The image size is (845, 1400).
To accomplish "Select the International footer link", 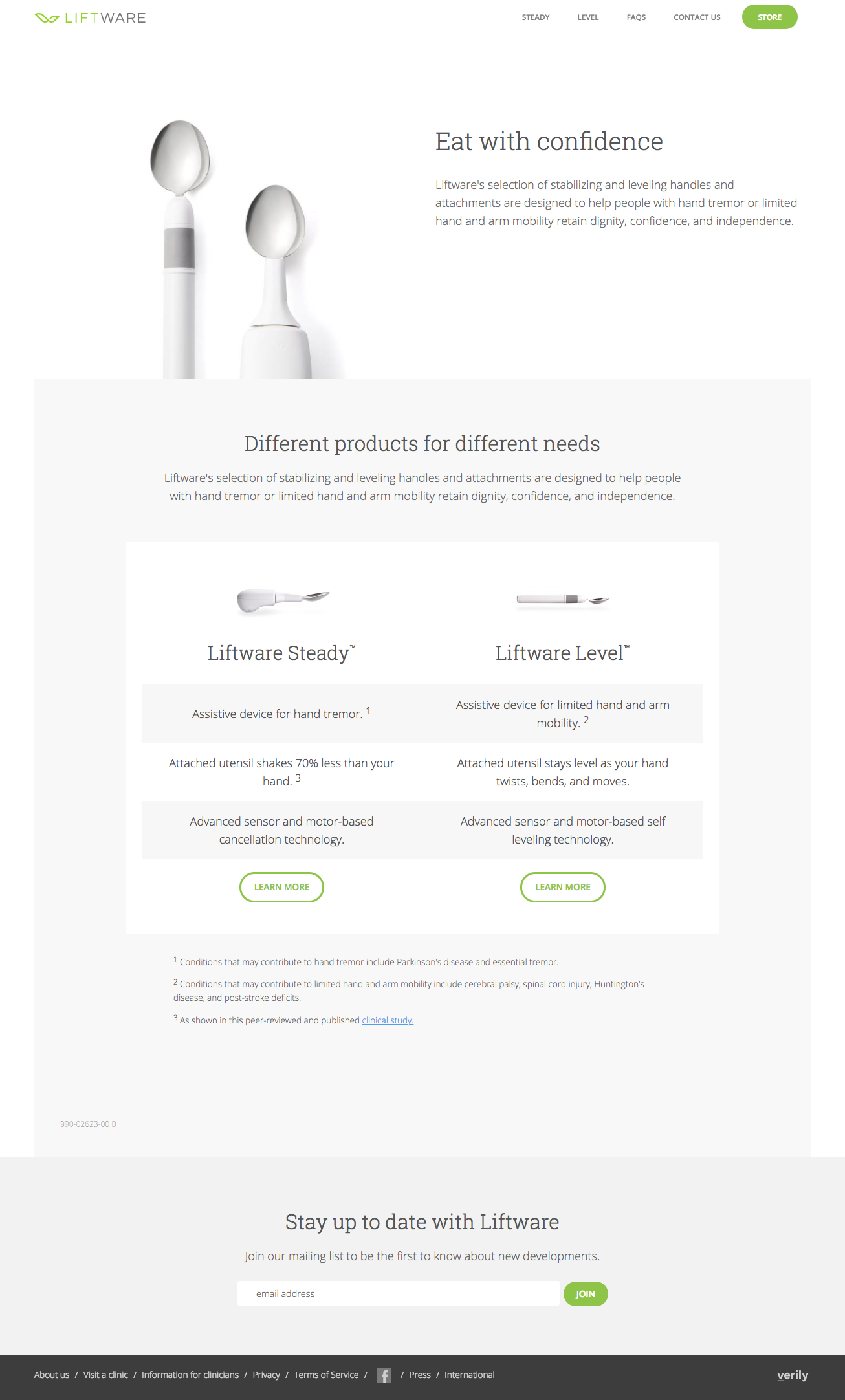I will tap(469, 1375).
